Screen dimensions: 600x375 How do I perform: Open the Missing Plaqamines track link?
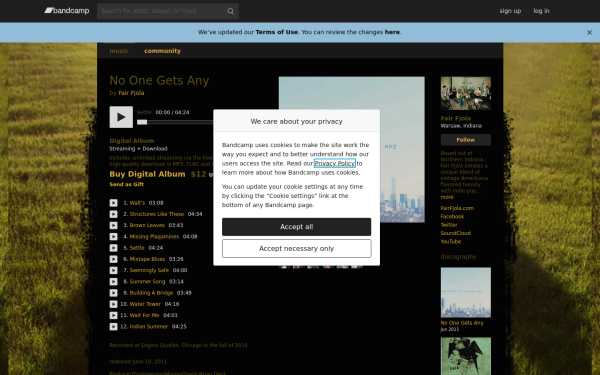pyautogui.click(x=154, y=236)
